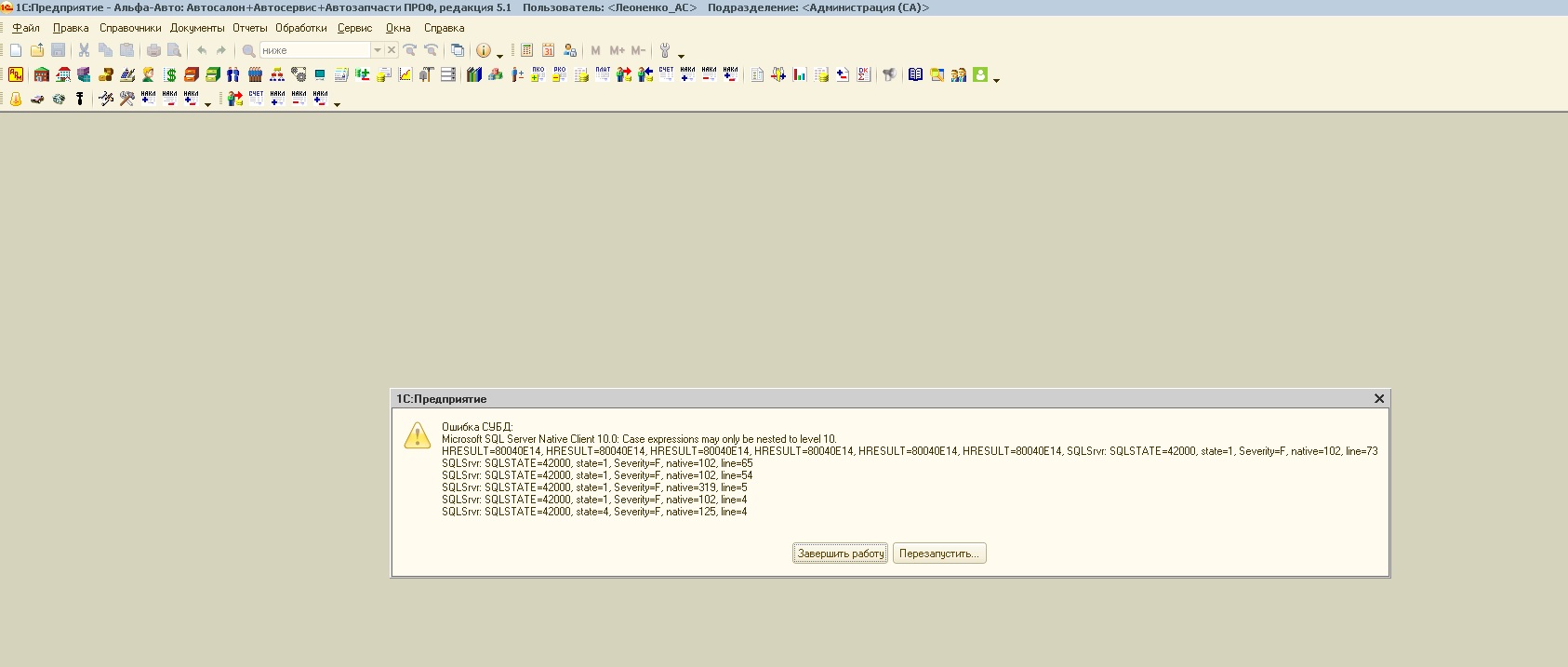The image size is (1568, 667).
Task: Click the Перезапустить... button
Action: tap(939, 554)
